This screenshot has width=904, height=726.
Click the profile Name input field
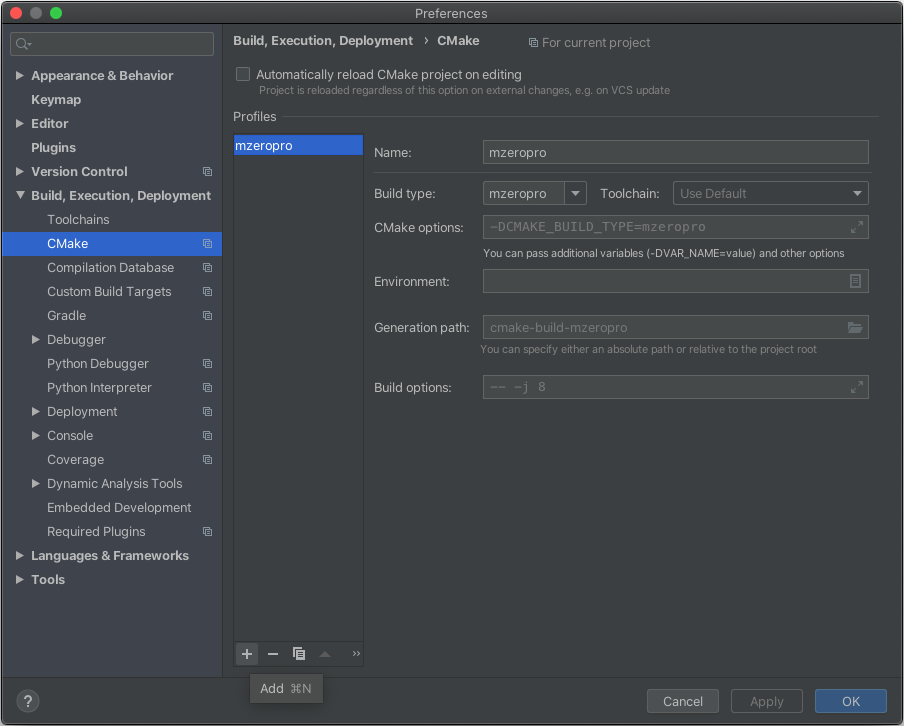675,152
